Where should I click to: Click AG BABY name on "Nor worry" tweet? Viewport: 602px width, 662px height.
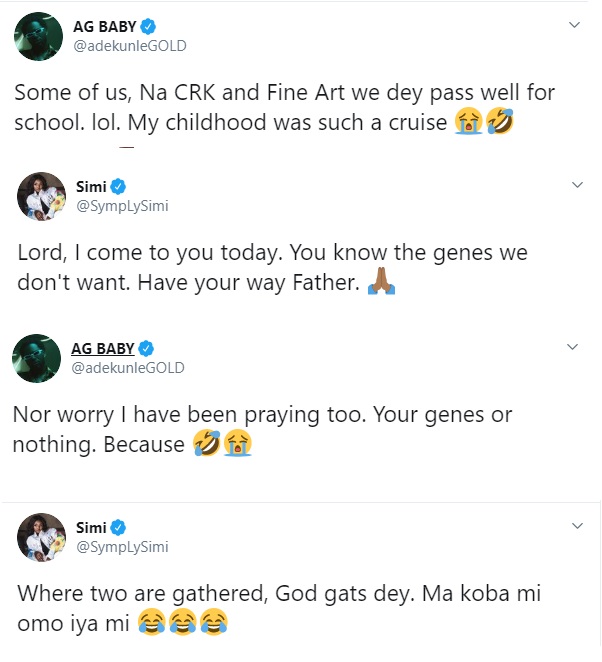point(103,348)
